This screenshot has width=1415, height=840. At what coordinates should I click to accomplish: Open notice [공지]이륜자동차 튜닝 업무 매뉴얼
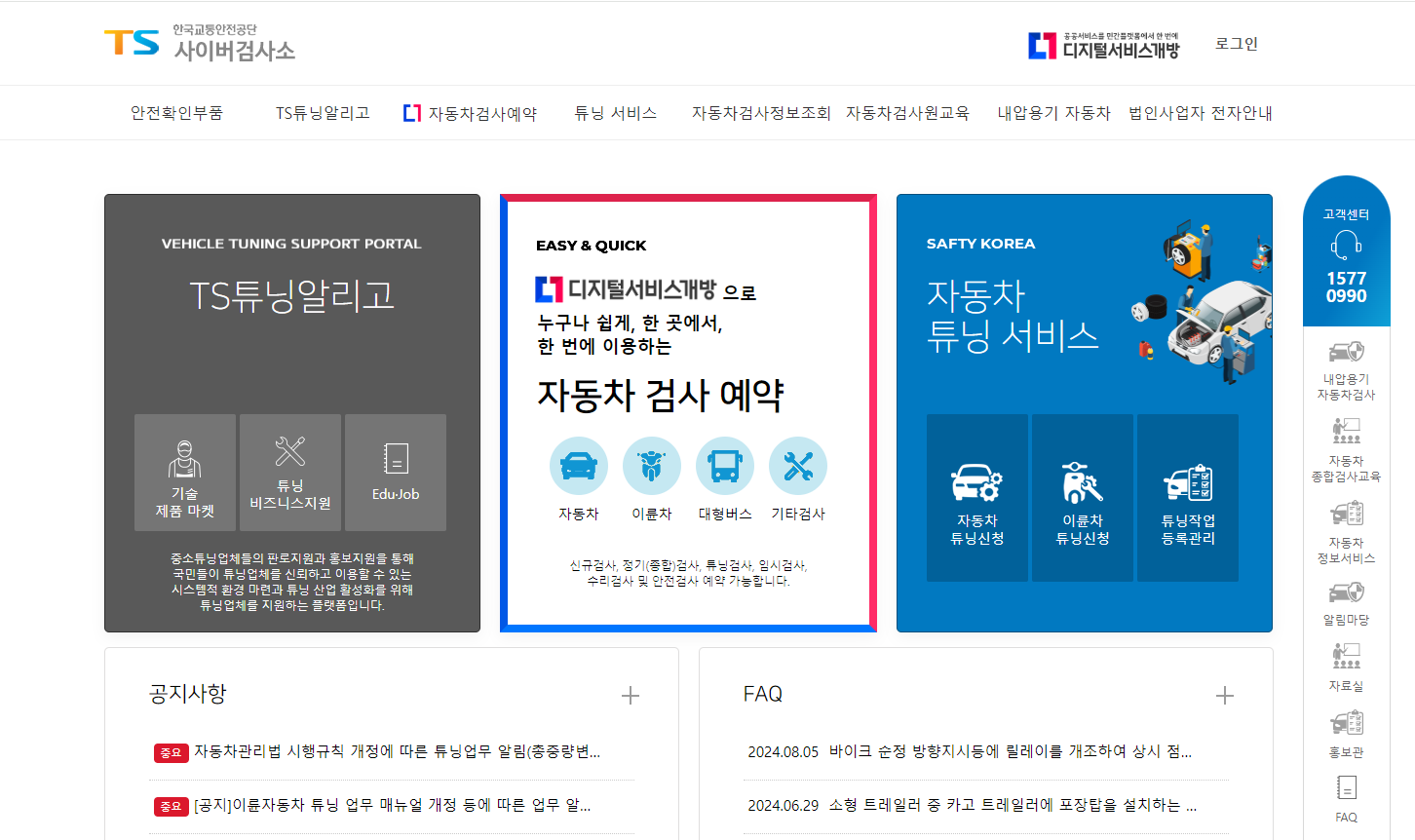click(392, 805)
